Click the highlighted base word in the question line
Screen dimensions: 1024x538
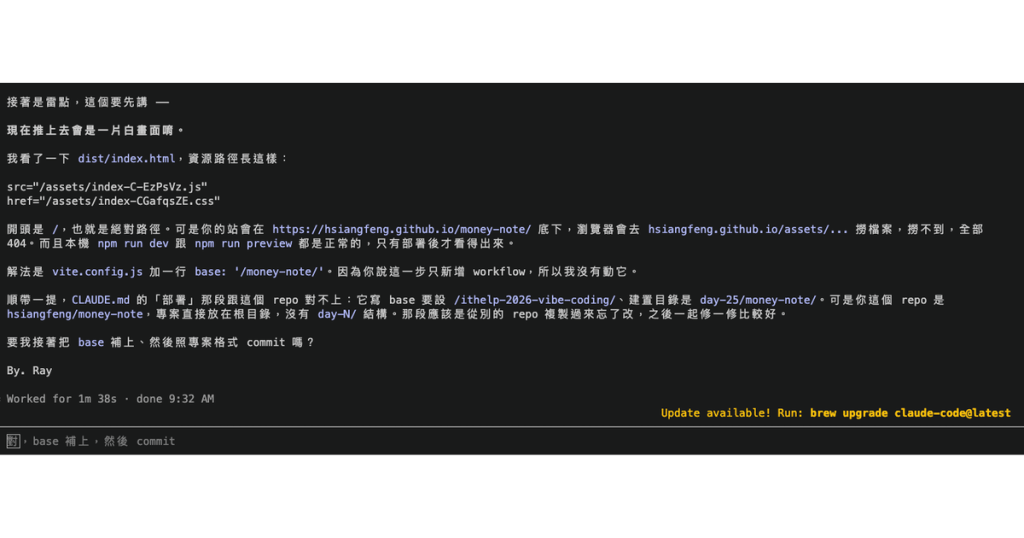point(91,343)
